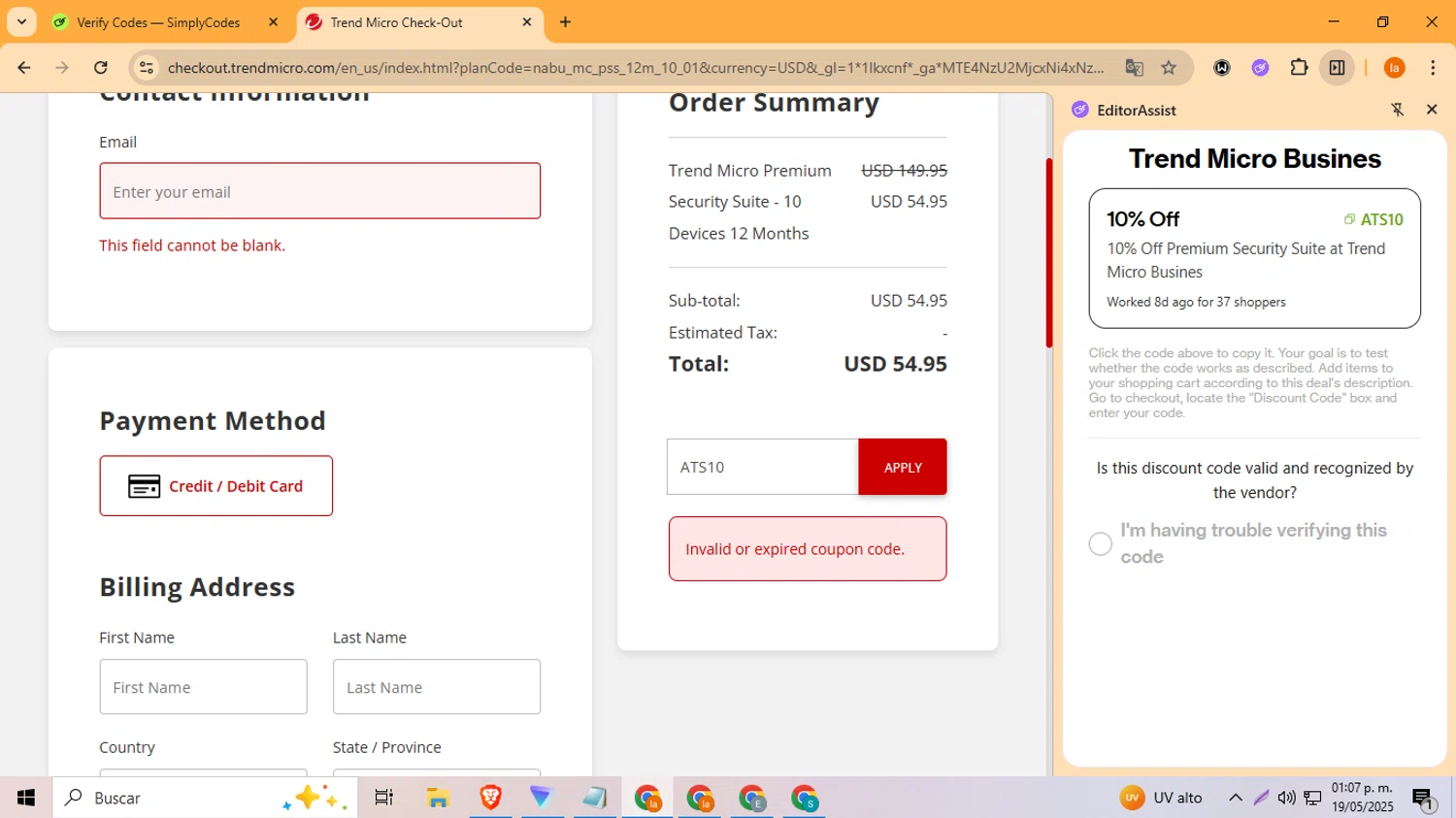
Task: Click the struck-through USD 149.95 price
Action: click(905, 171)
